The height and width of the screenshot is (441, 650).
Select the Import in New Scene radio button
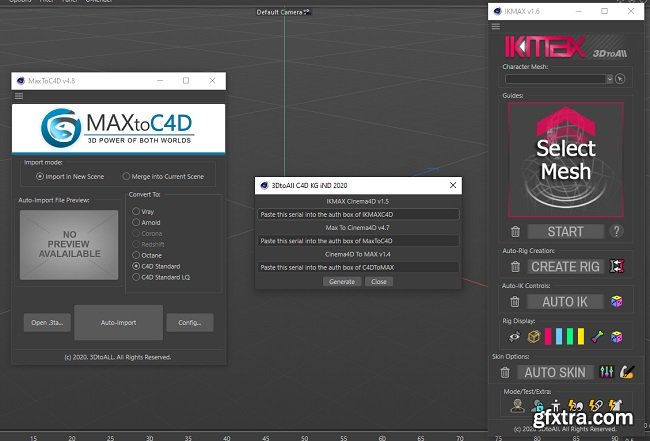pos(40,176)
